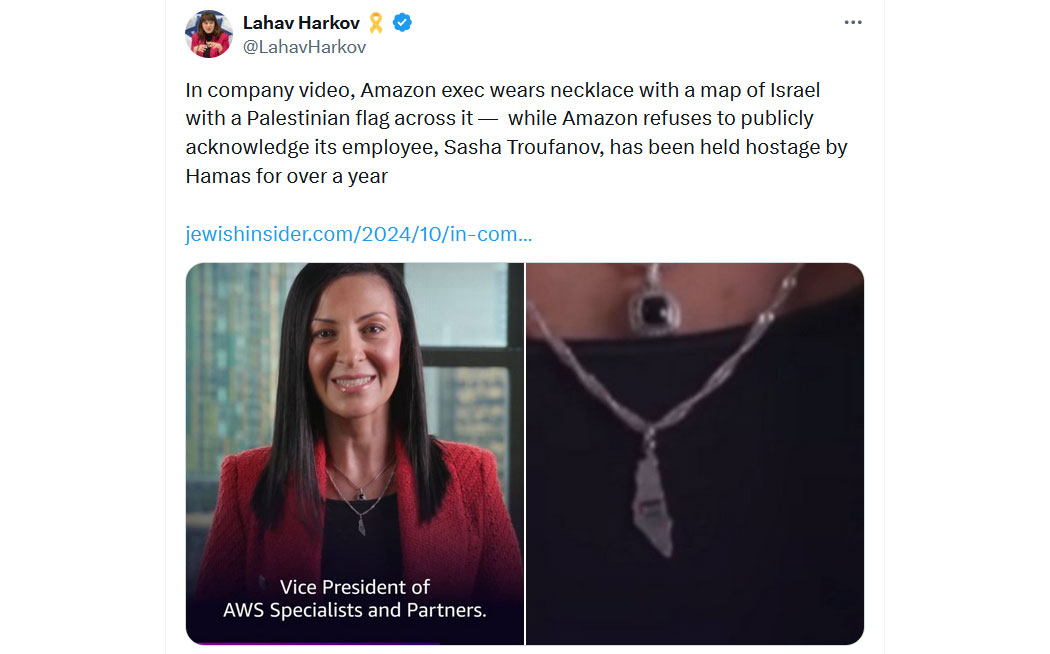
Task: Click the blue verified badge
Action: (402, 23)
